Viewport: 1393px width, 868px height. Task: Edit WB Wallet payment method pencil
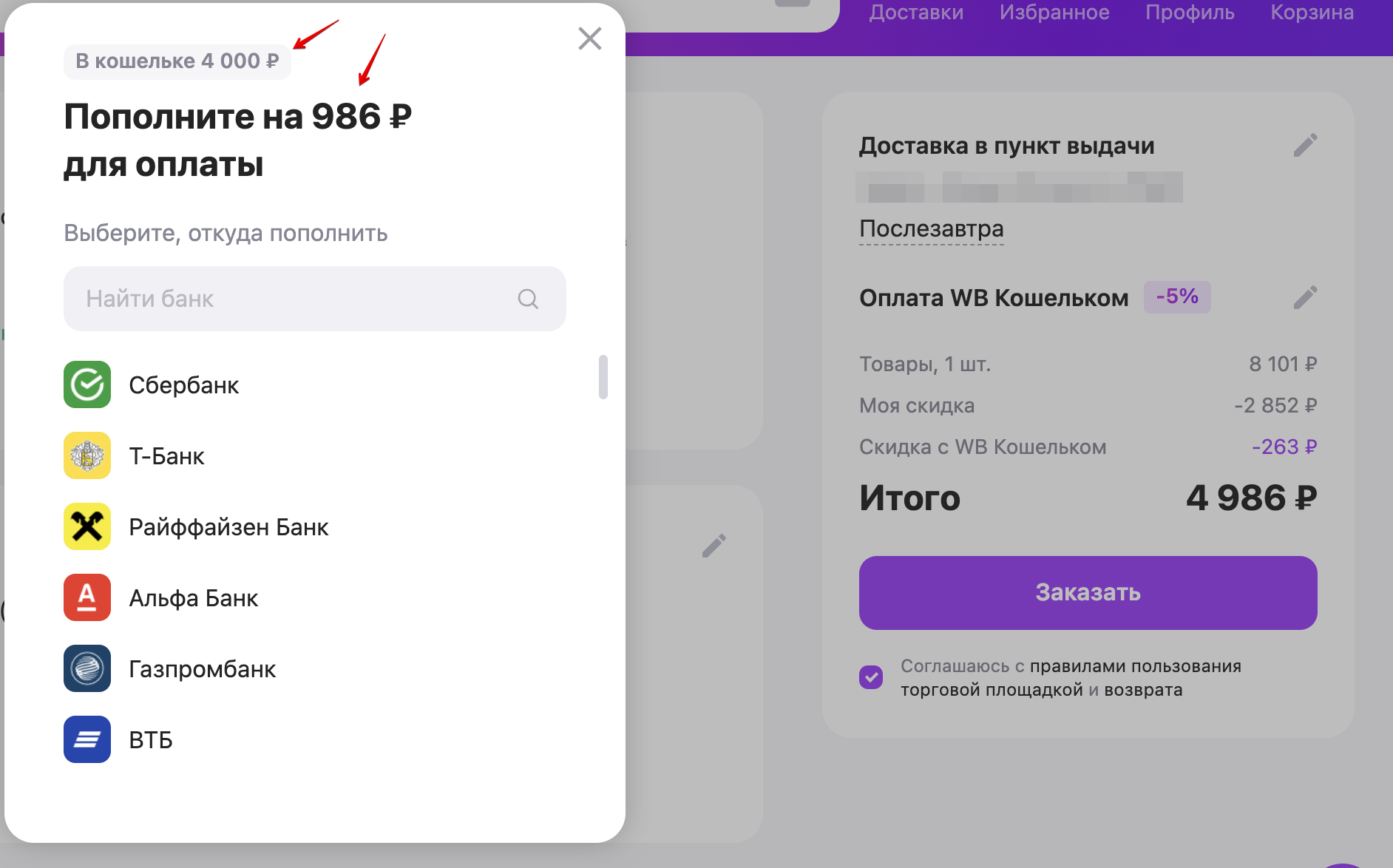click(1305, 298)
